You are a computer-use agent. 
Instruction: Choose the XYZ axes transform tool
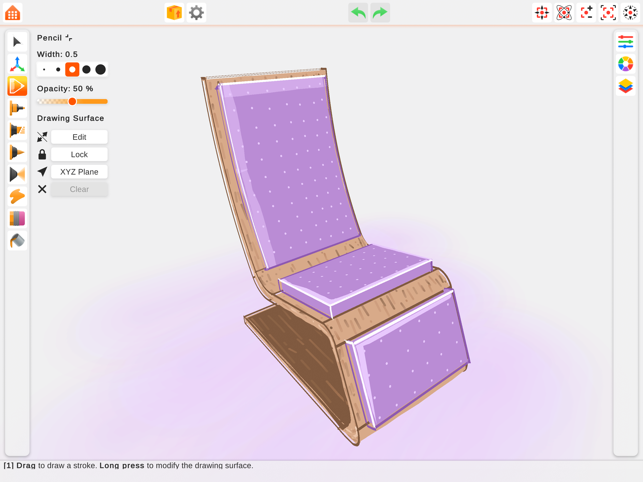17,64
